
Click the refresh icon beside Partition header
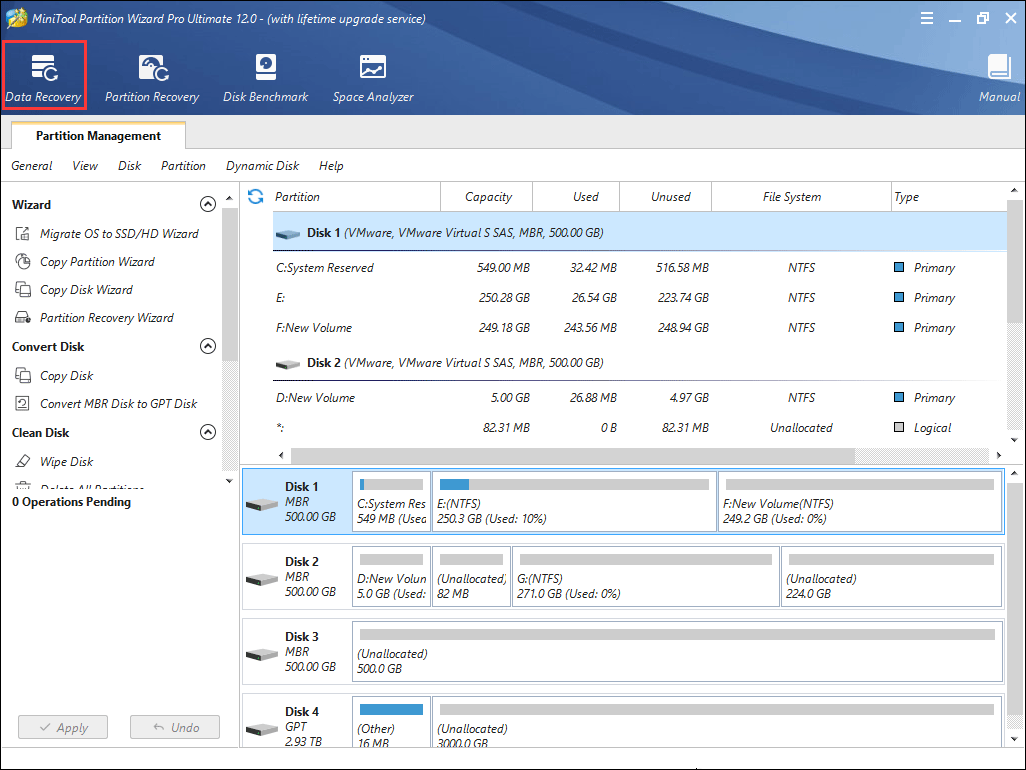(256, 197)
